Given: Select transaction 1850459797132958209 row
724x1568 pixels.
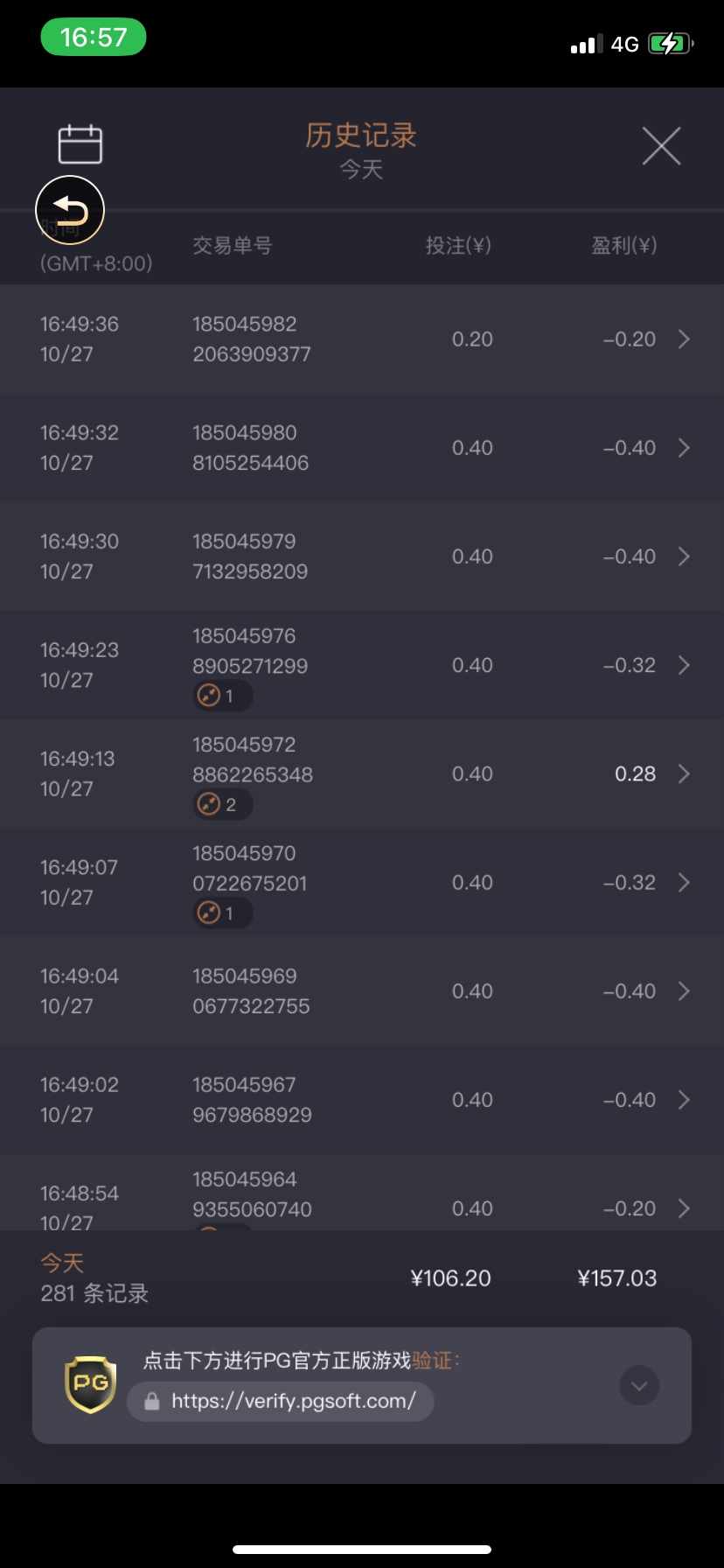Looking at the screenshot, I should (362, 556).
